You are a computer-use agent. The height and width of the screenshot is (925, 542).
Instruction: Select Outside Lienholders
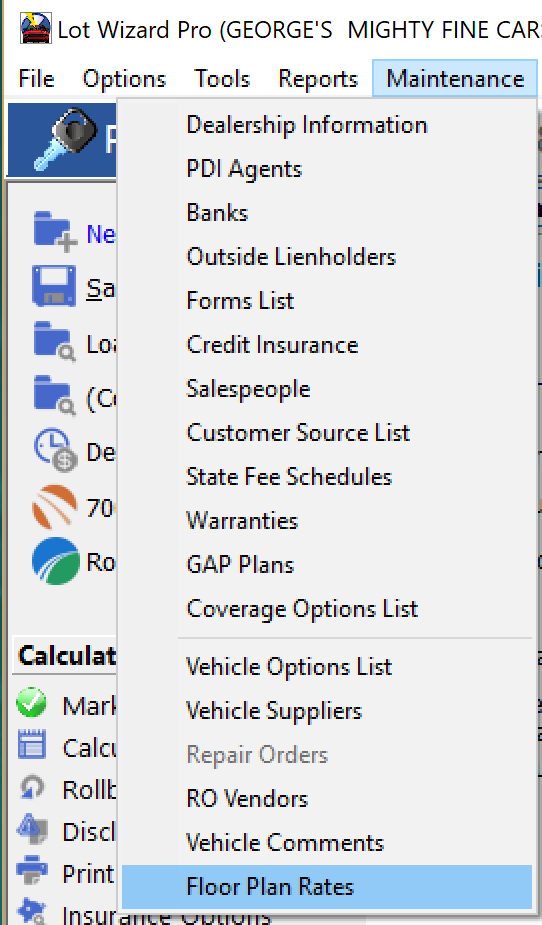pos(327,257)
